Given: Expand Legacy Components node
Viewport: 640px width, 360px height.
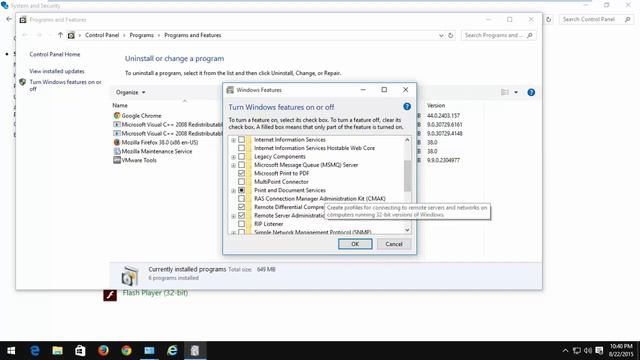Looking at the screenshot, I should point(233,157).
